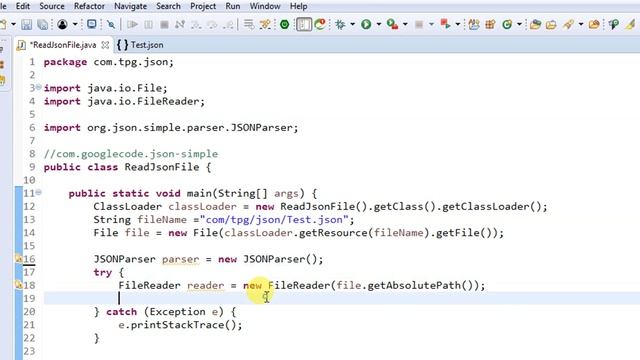This screenshot has height=360, width=640.
Task: Click the green Run button
Action: pyautogui.click(x=366, y=24)
